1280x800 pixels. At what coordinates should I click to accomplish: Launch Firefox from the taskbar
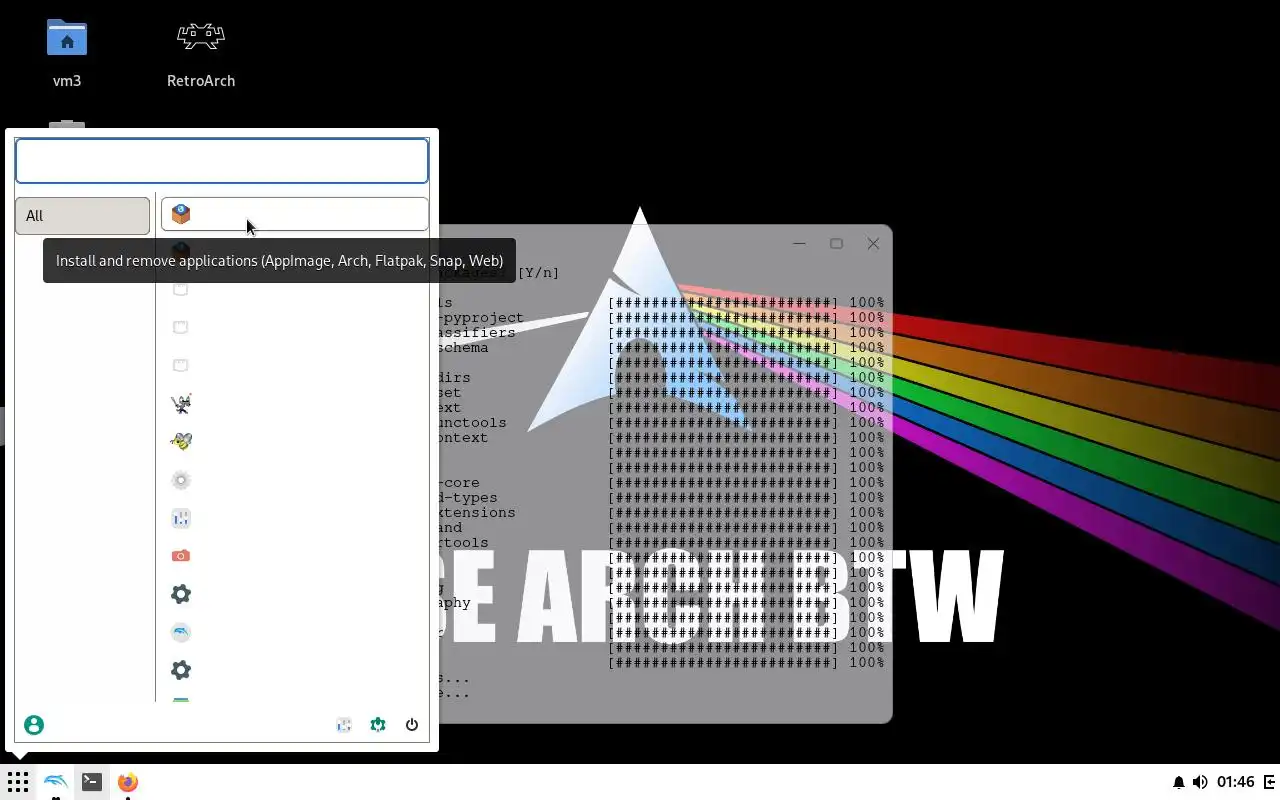point(128,782)
